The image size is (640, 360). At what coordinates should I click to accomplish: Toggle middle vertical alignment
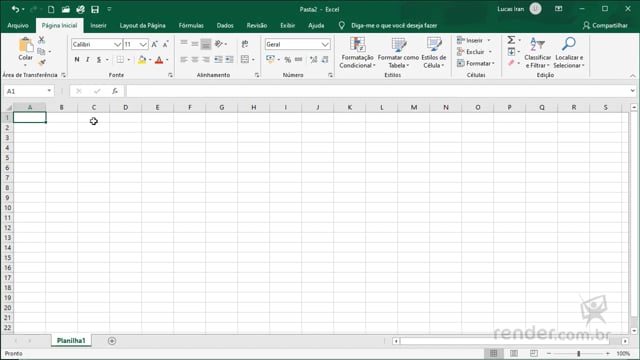tap(195, 43)
